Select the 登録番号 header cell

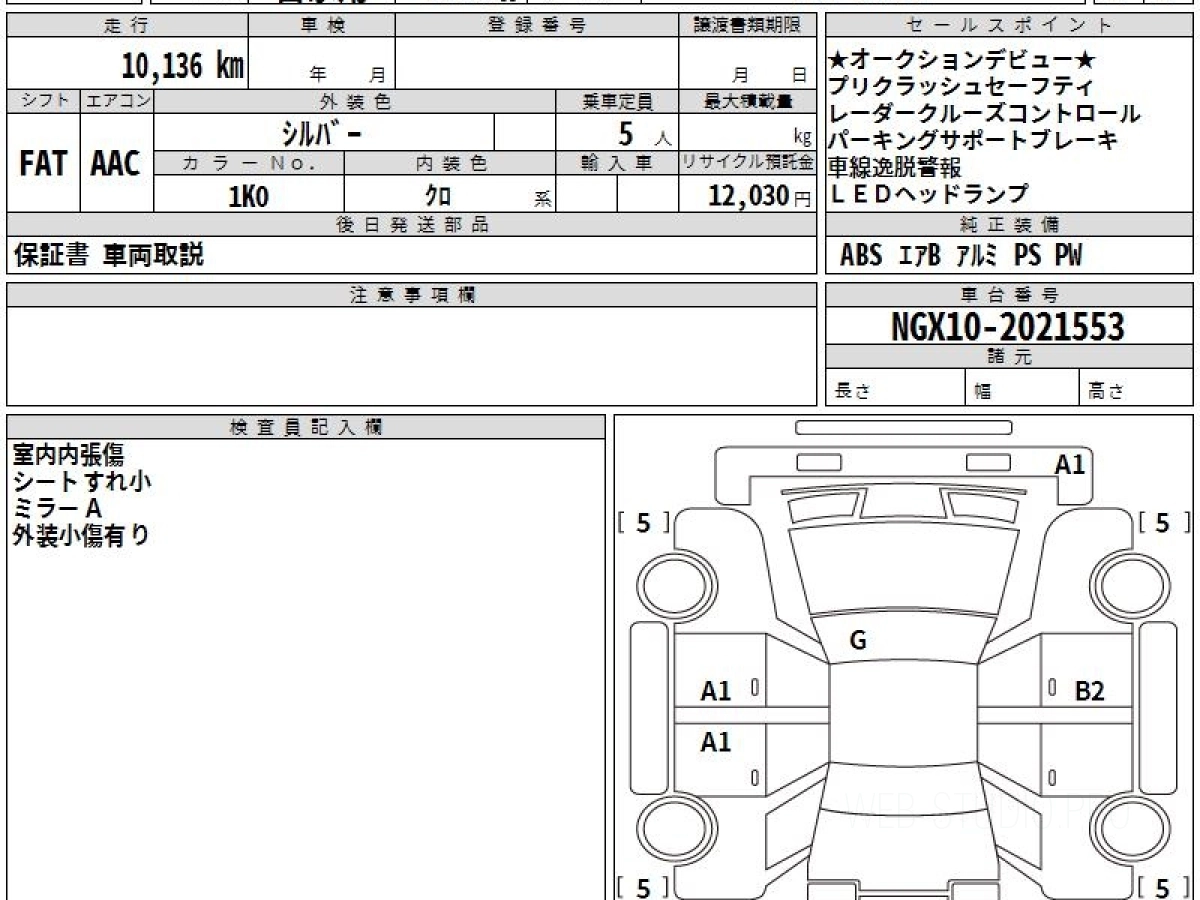tap(537, 26)
